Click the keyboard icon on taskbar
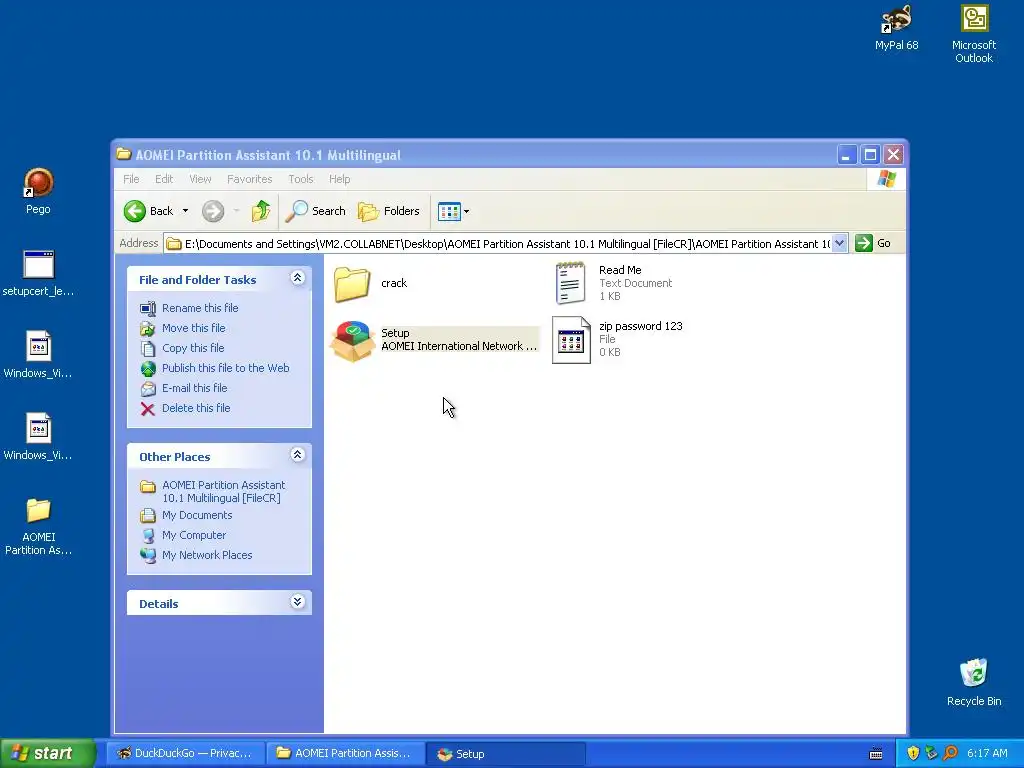Viewport: 1024px width, 768px height. (876, 754)
